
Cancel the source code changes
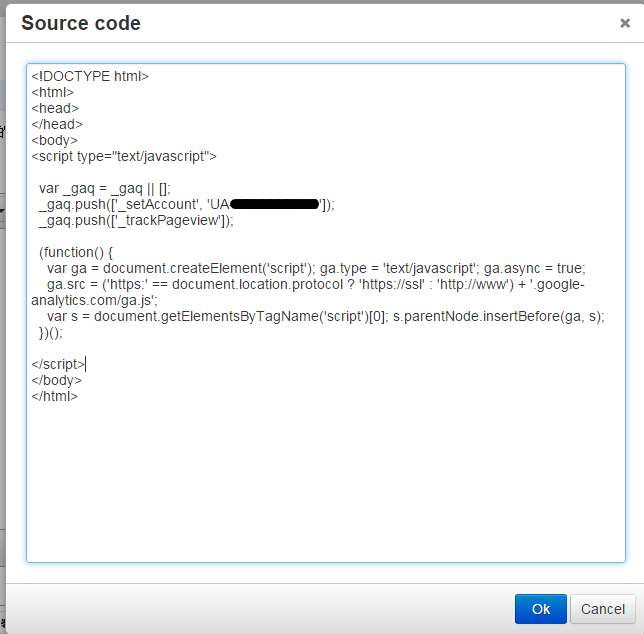point(603,609)
